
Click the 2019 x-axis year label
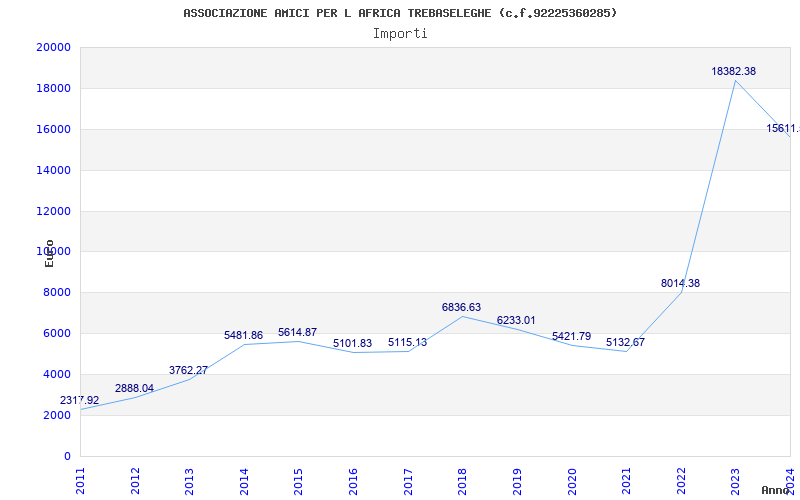click(517, 481)
